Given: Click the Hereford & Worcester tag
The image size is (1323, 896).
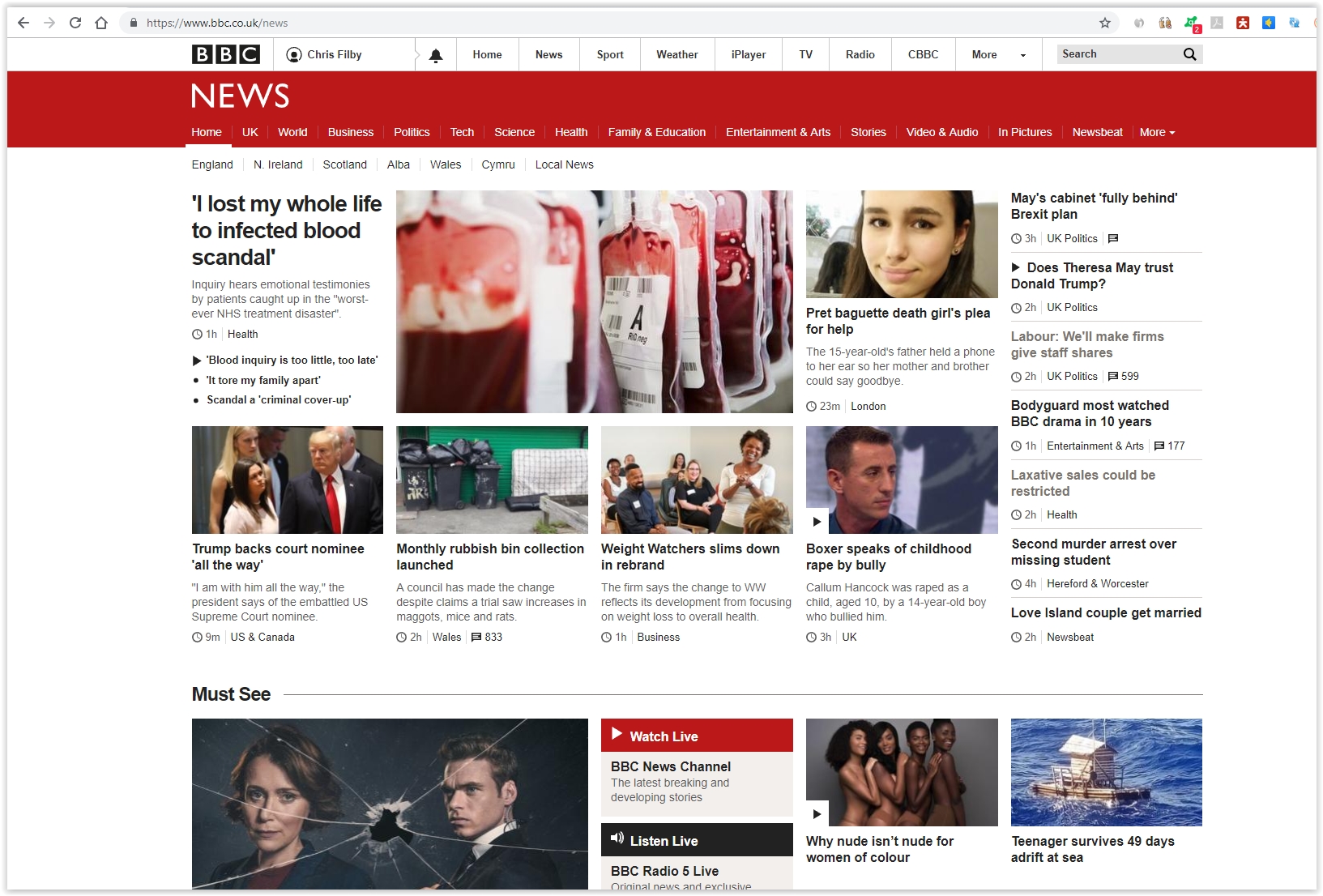Looking at the screenshot, I should [x=1097, y=583].
